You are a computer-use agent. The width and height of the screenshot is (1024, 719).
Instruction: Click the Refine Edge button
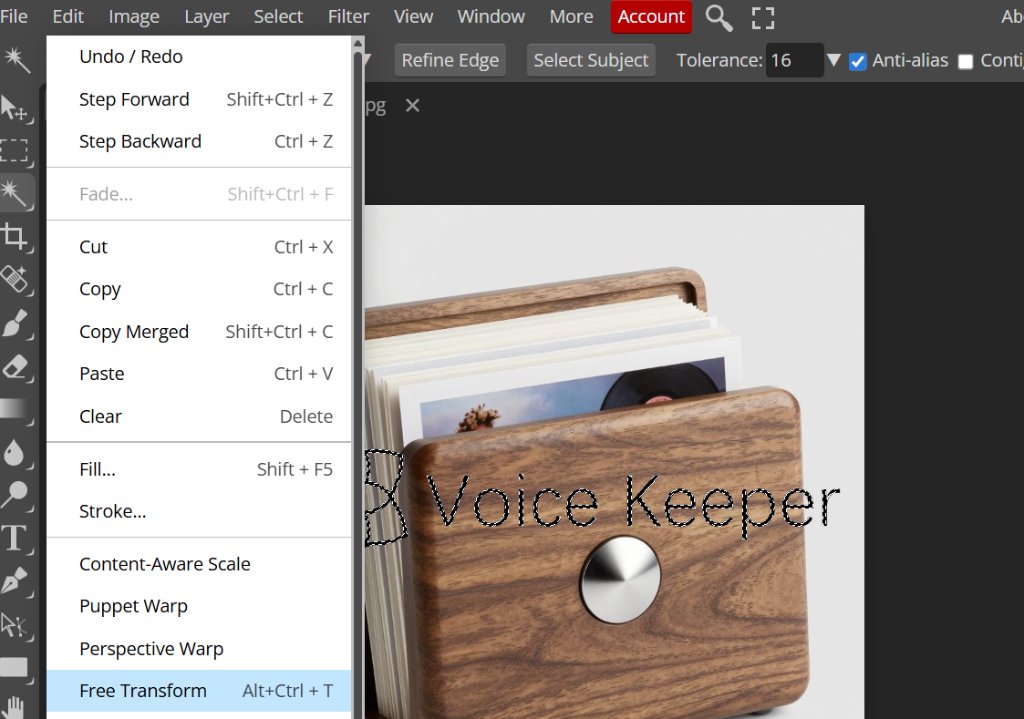(450, 60)
